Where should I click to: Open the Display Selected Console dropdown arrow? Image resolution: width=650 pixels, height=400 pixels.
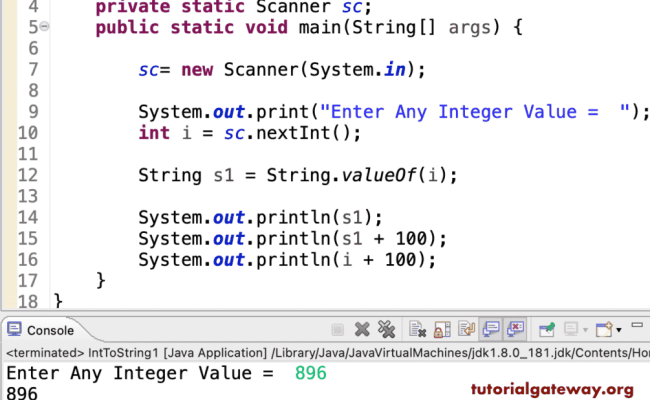tap(585, 330)
